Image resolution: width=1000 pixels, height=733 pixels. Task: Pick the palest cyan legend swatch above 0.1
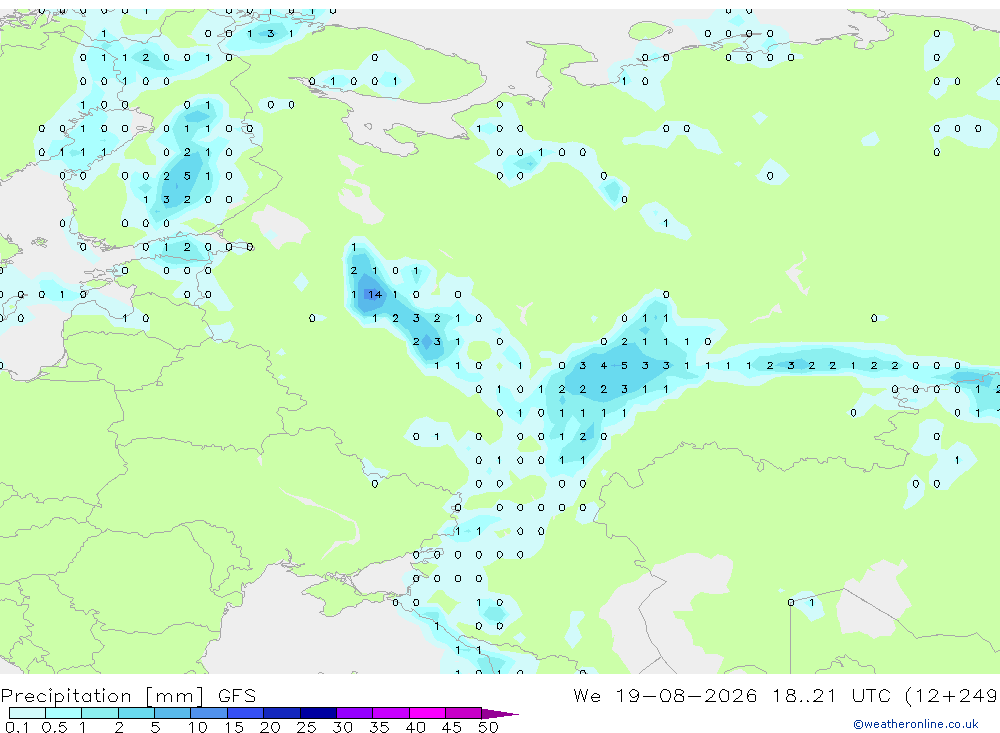tap(27, 713)
